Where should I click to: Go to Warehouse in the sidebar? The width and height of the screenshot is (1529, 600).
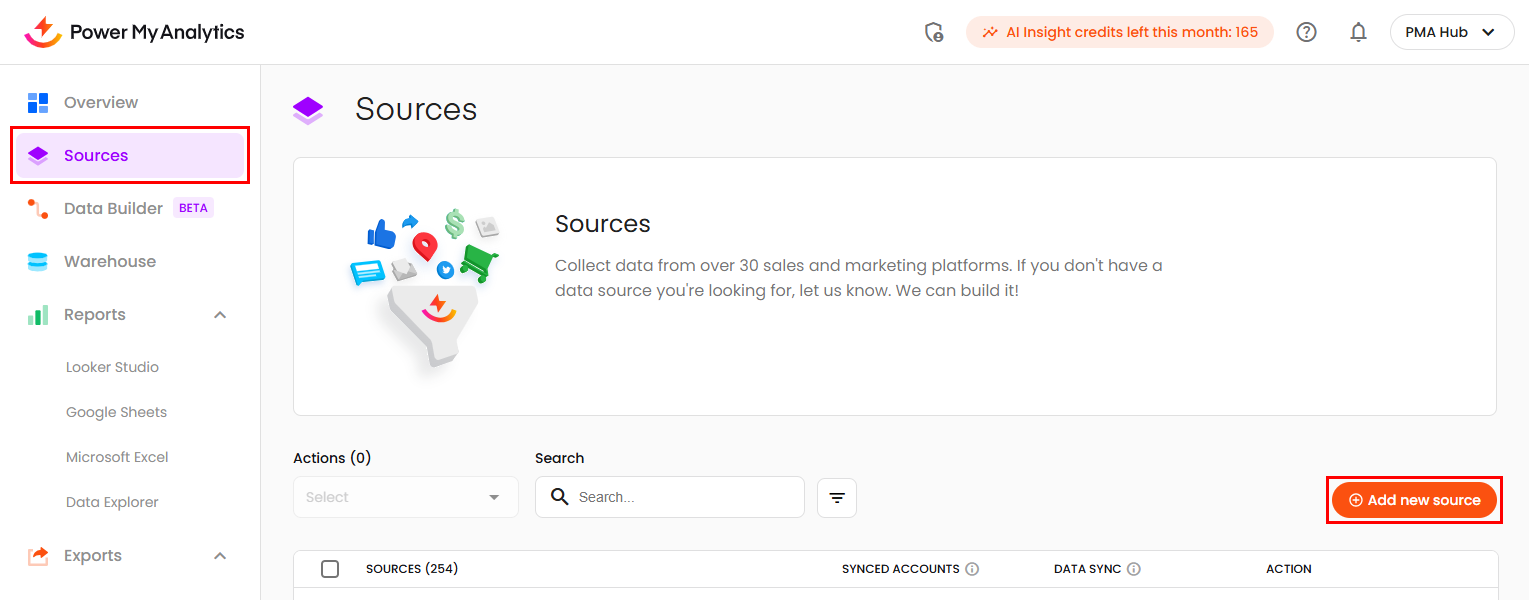(x=110, y=261)
